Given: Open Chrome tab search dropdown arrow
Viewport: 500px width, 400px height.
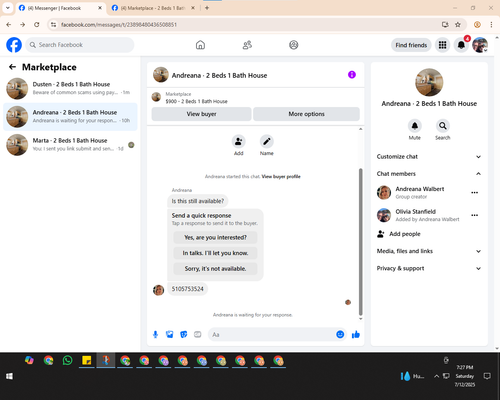Looking at the screenshot, I should [8, 8].
